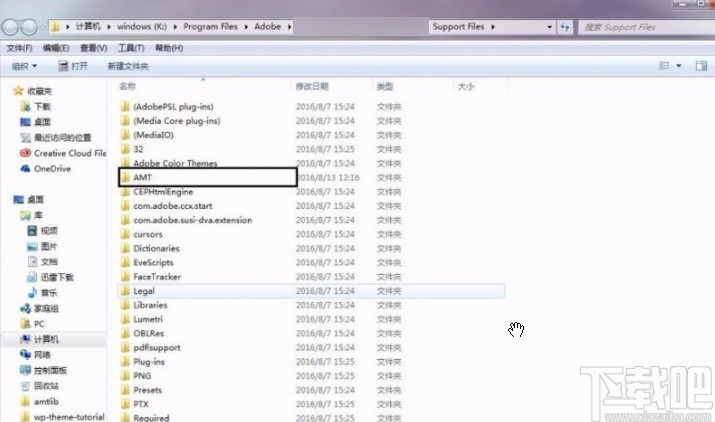Open OneDrive in the sidebar
This screenshot has height=422, width=715.
pos(46,168)
